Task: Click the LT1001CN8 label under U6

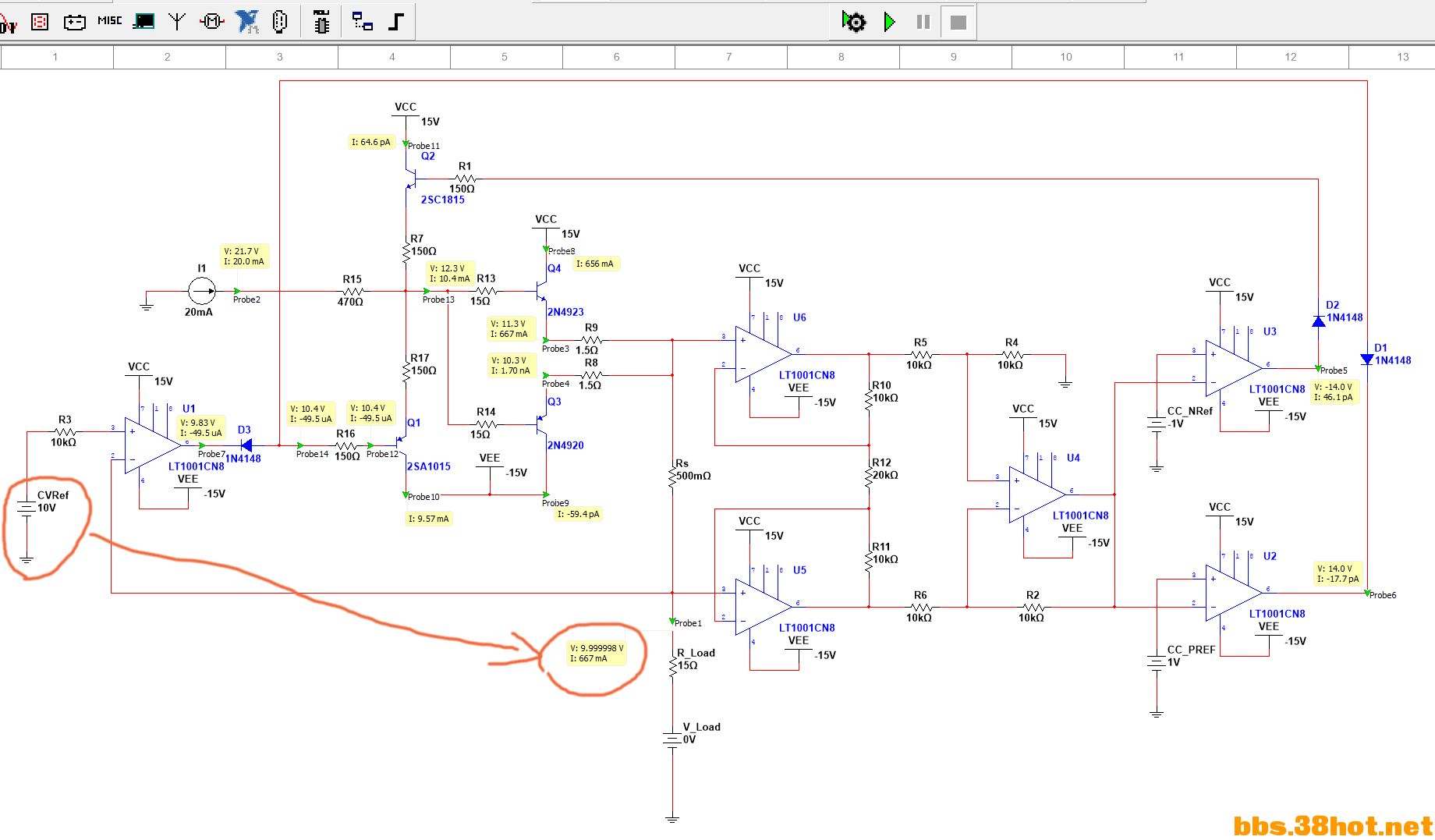Action: (x=806, y=375)
